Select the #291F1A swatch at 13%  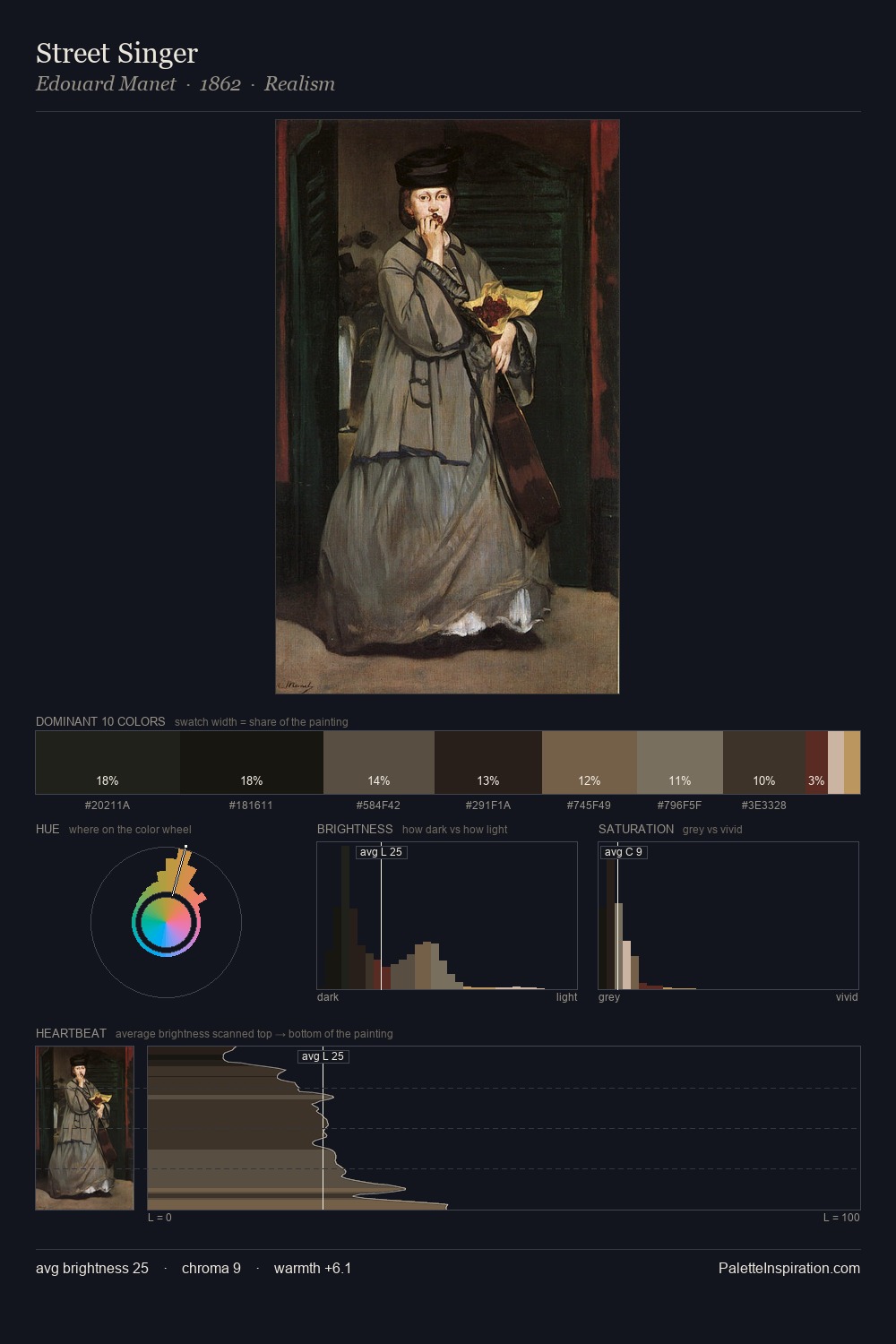pyautogui.click(x=488, y=762)
